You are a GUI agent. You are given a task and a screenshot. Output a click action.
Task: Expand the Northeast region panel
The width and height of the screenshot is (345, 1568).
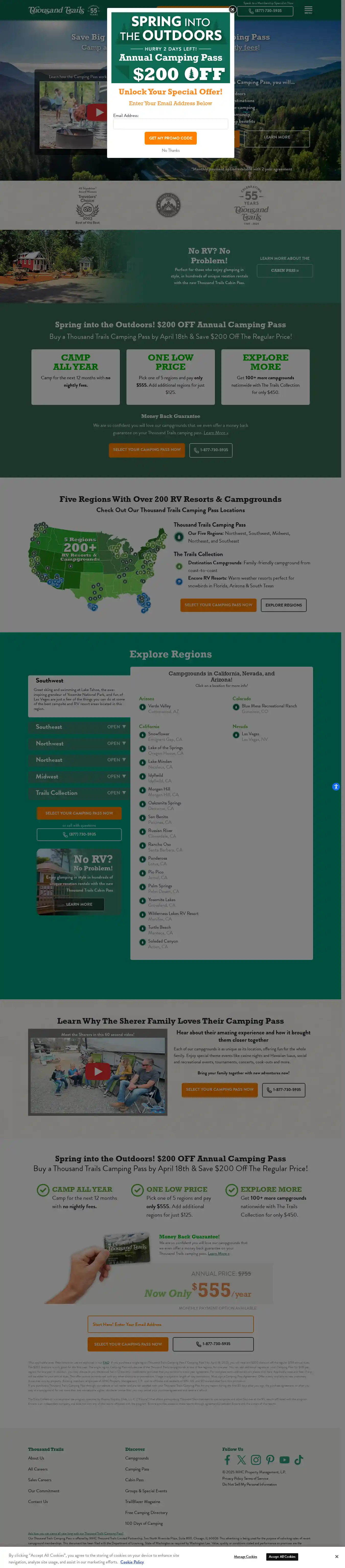coord(79,760)
